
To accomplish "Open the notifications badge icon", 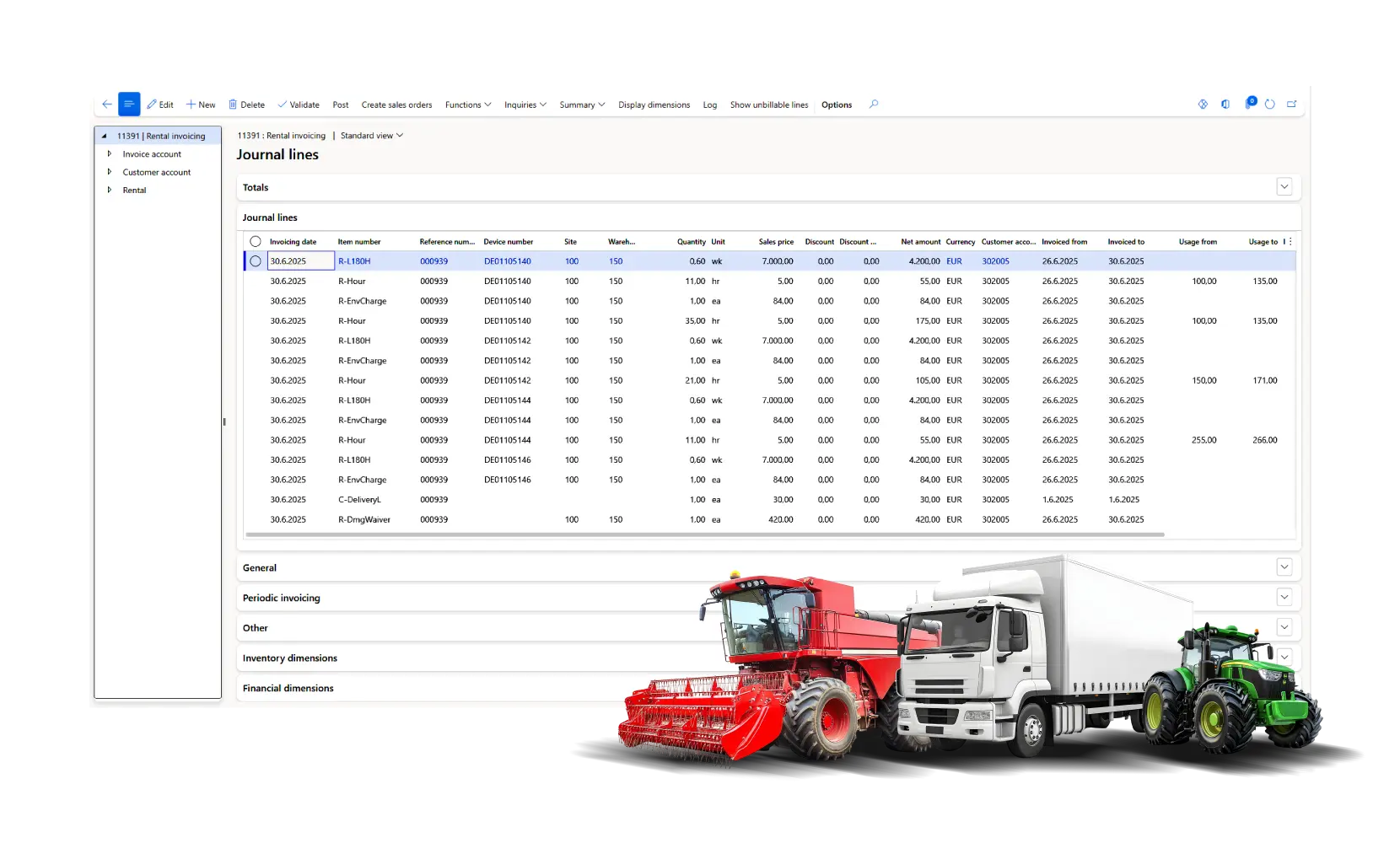I will click(1250, 103).
